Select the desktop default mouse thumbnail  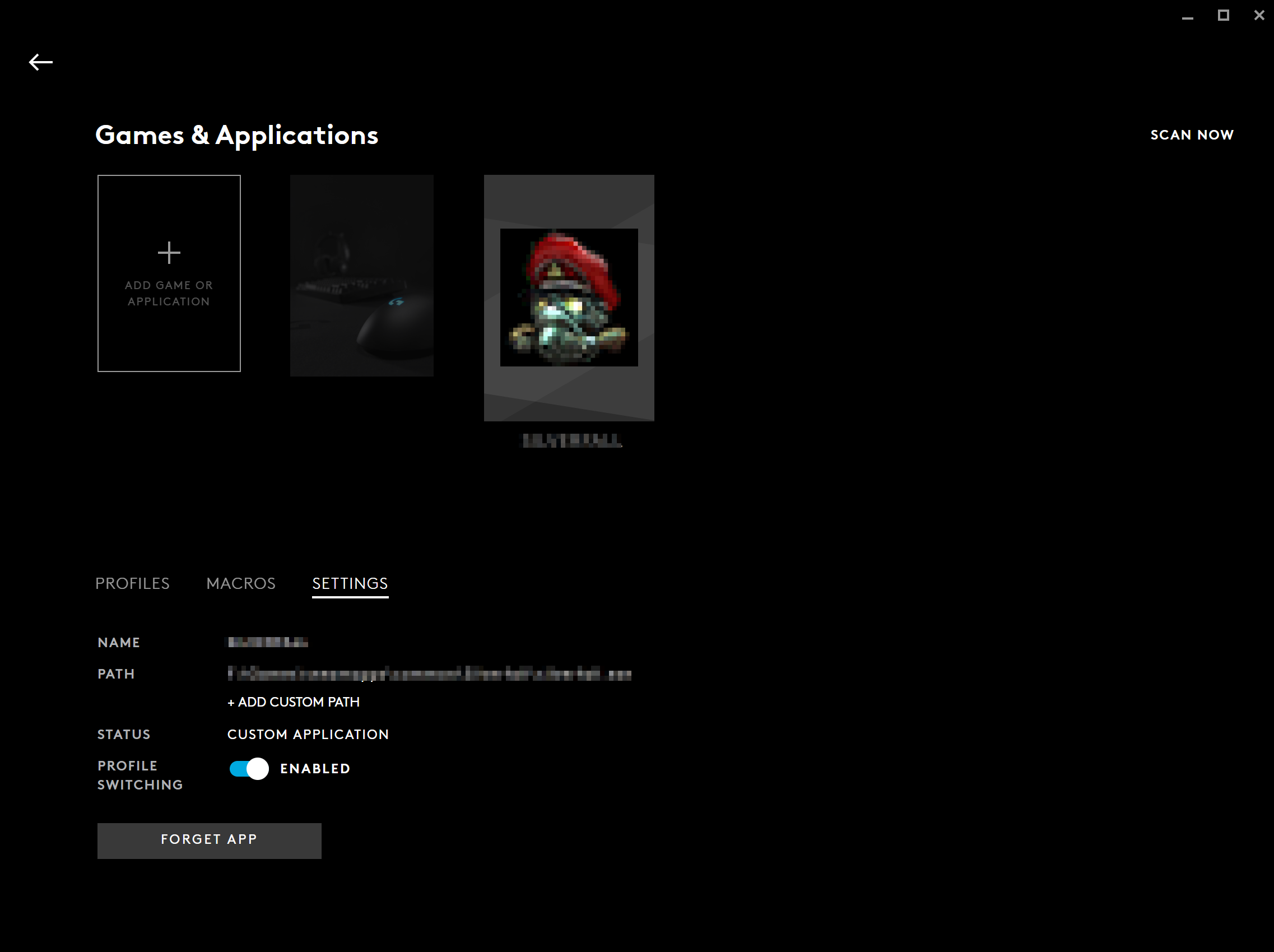coord(362,275)
